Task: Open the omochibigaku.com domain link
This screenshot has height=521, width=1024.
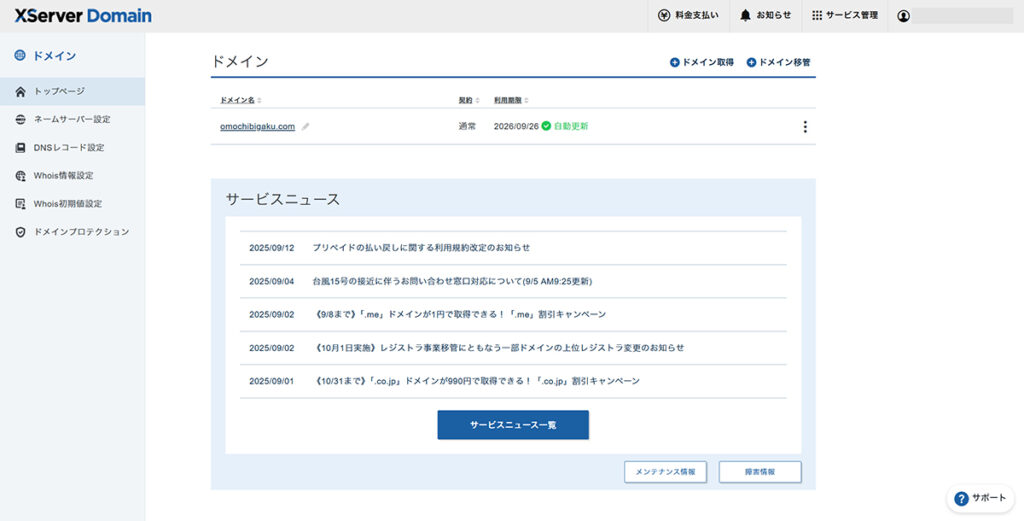Action: click(257, 127)
